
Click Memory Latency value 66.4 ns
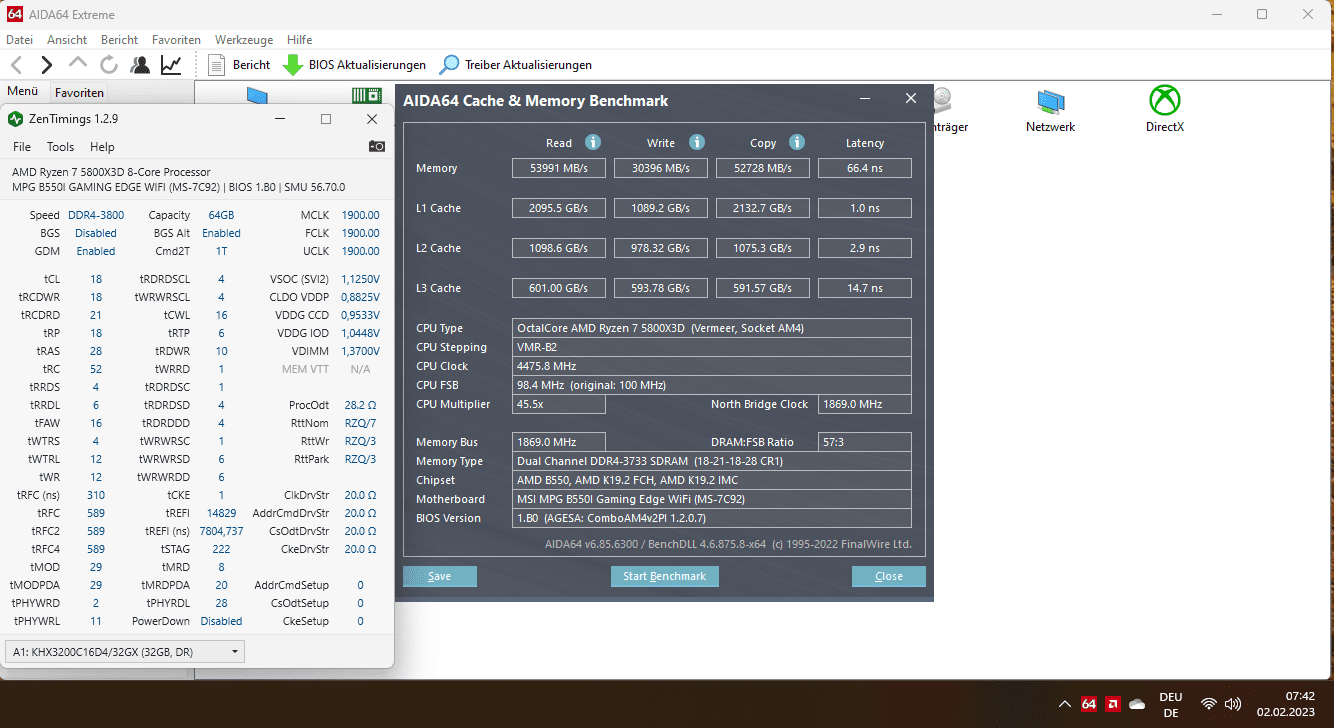click(x=865, y=168)
